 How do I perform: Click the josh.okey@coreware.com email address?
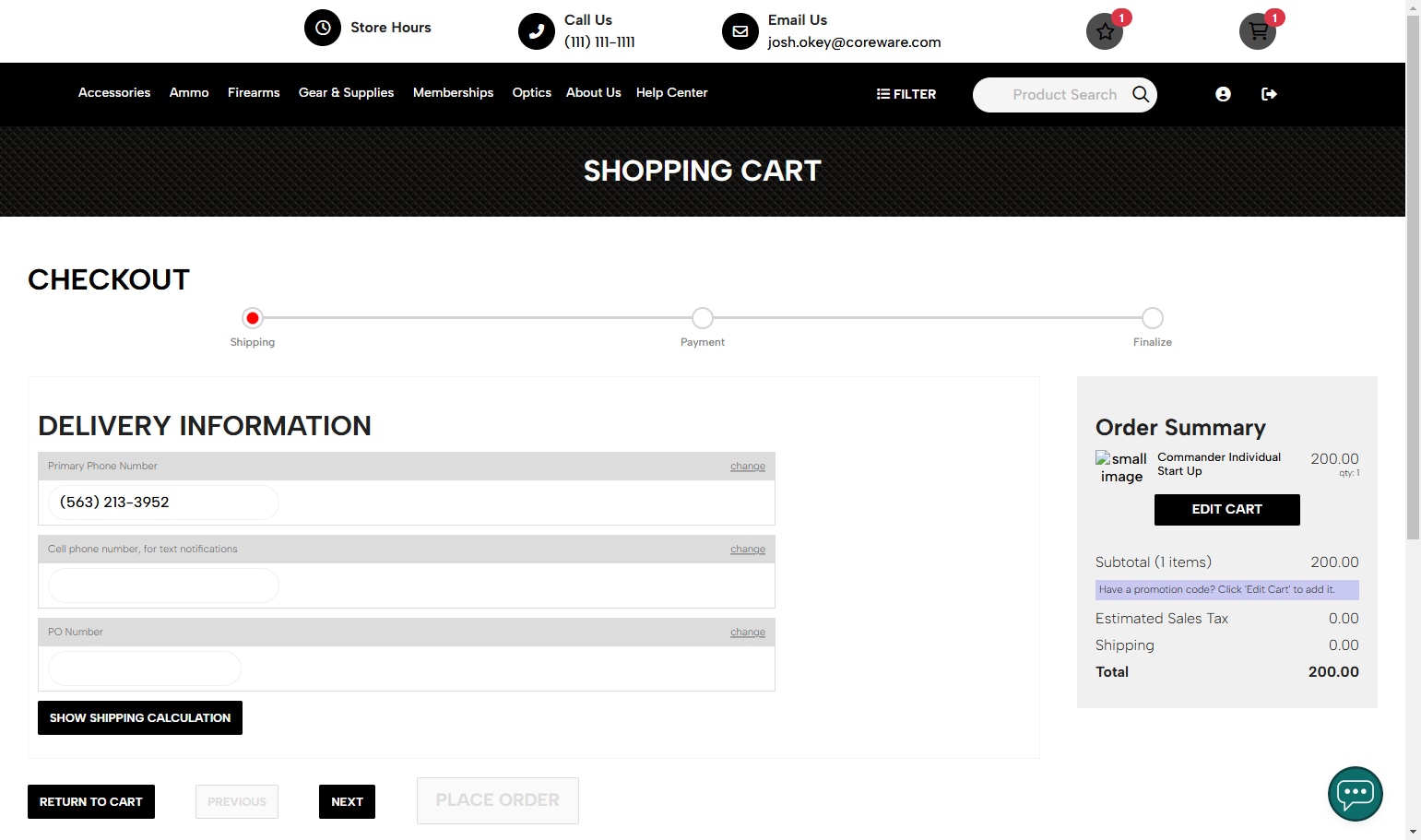coord(855,42)
